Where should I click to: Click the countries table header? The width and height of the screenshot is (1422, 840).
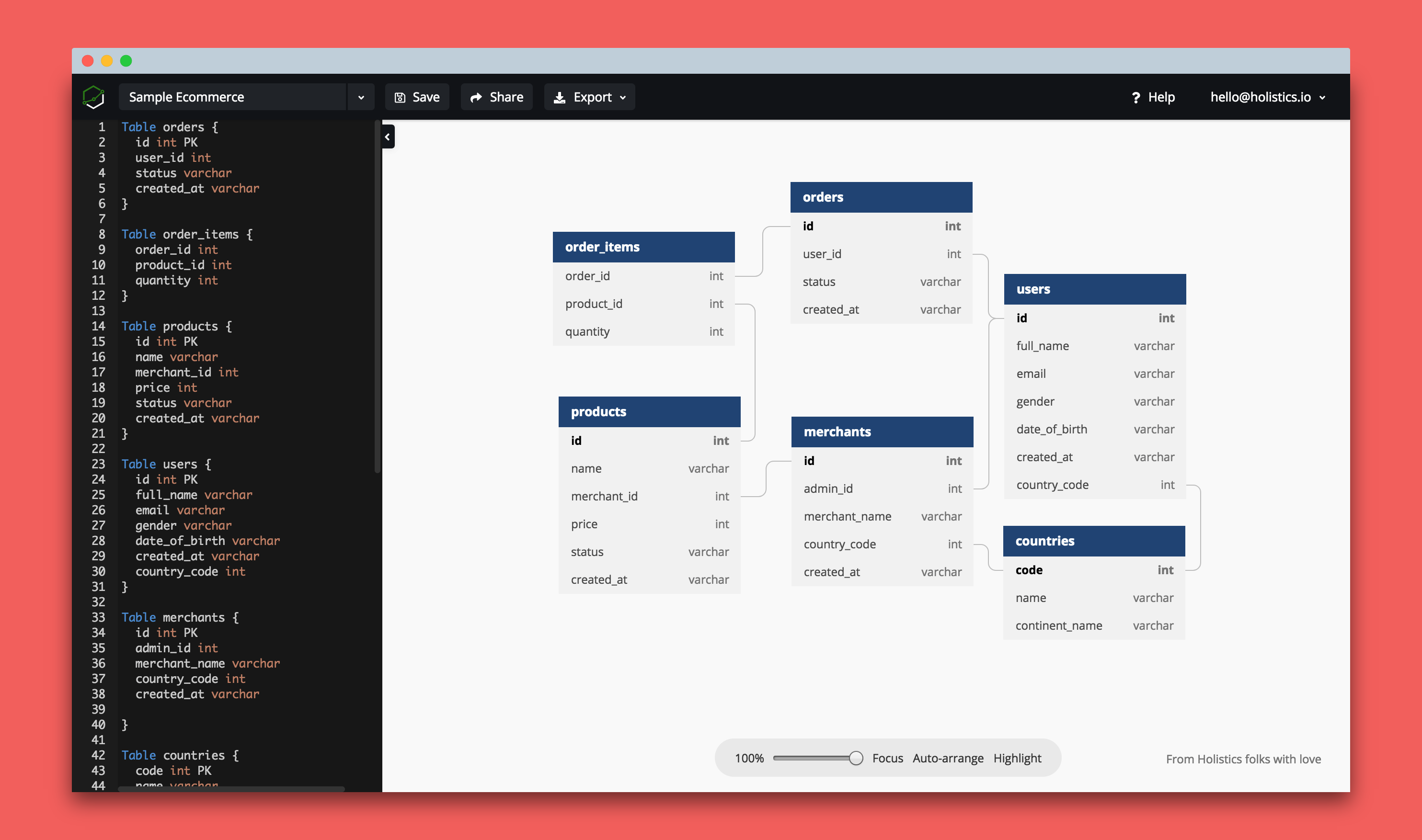[x=1093, y=540]
